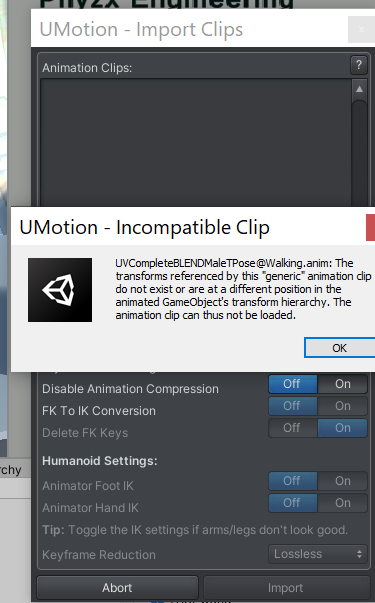
Task: Click inside the empty Animation Clips list
Action: [x=196, y=143]
